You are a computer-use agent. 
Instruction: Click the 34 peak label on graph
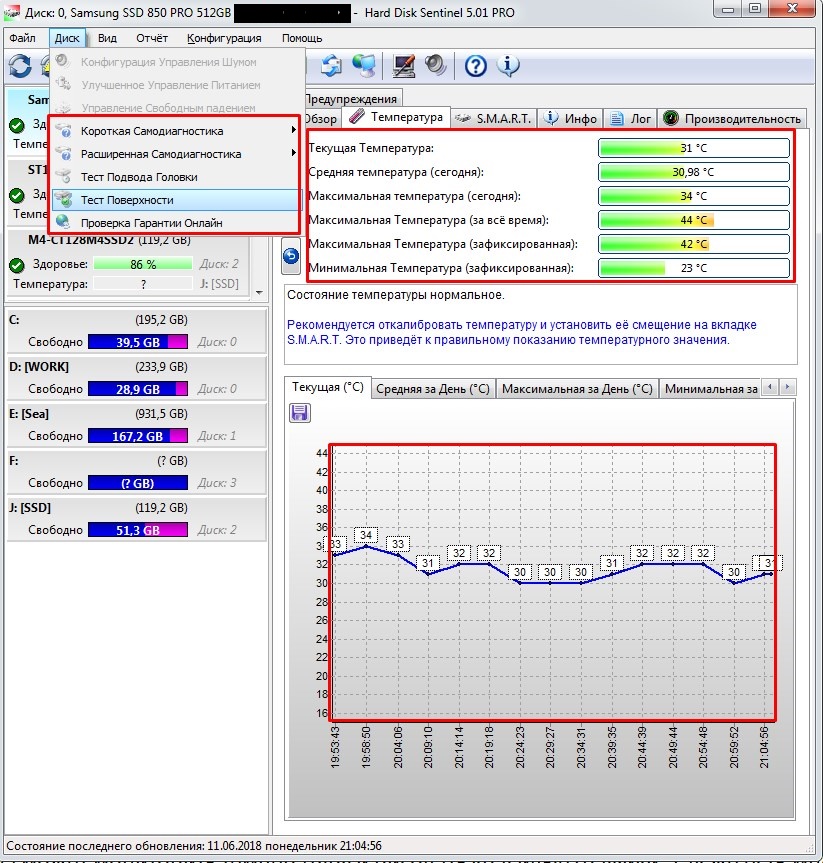point(366,535)
